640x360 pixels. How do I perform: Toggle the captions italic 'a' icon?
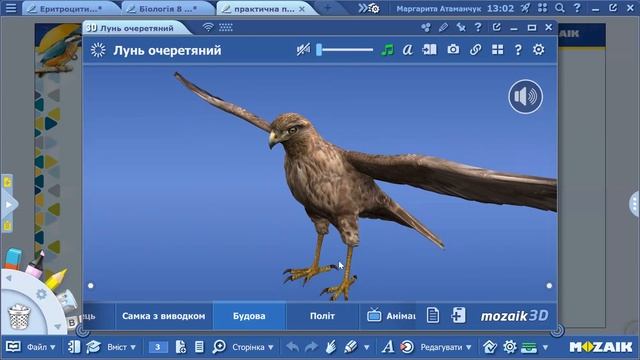(407, 50)
